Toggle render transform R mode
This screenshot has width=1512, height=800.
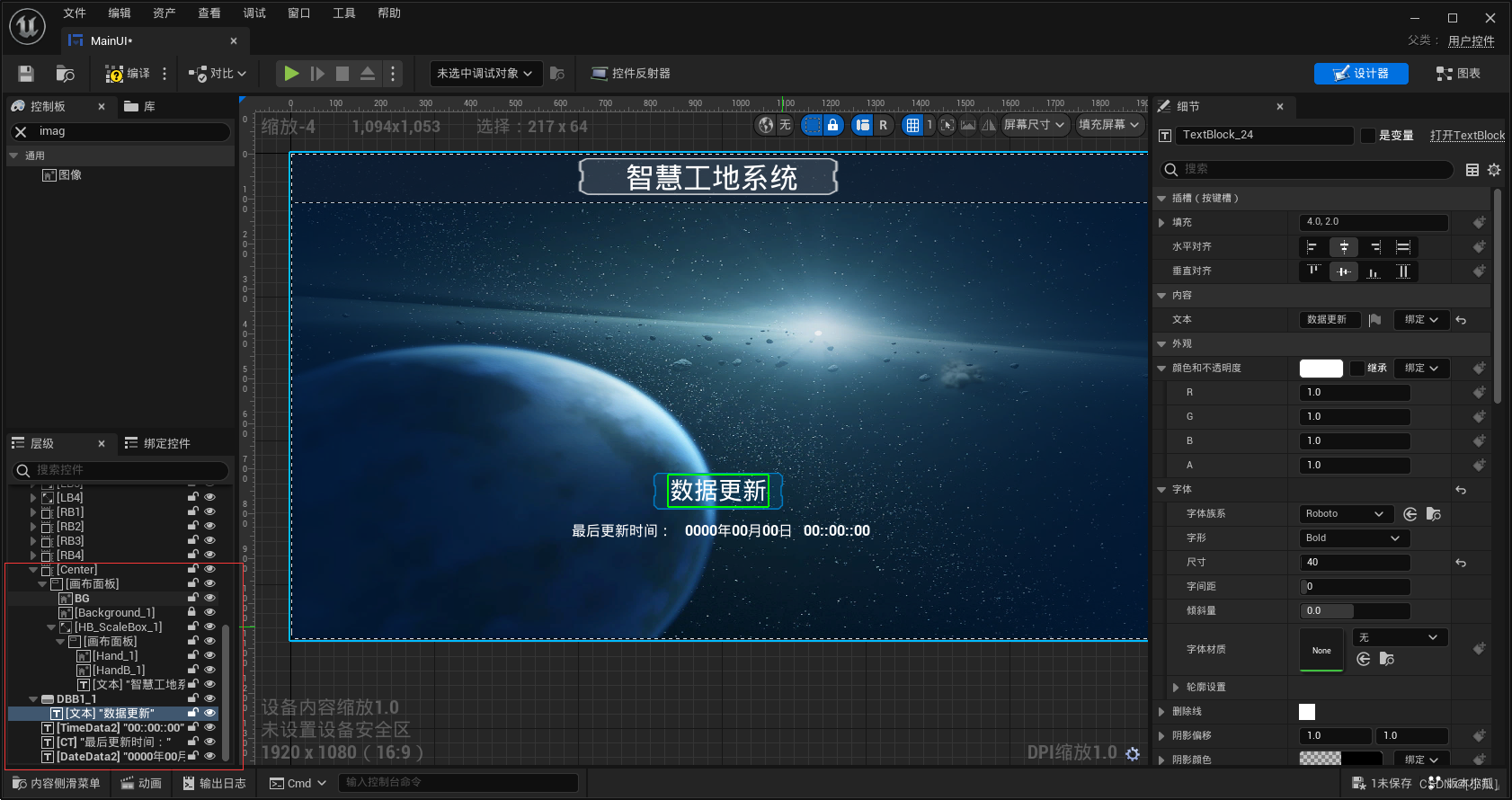[883, 125]
